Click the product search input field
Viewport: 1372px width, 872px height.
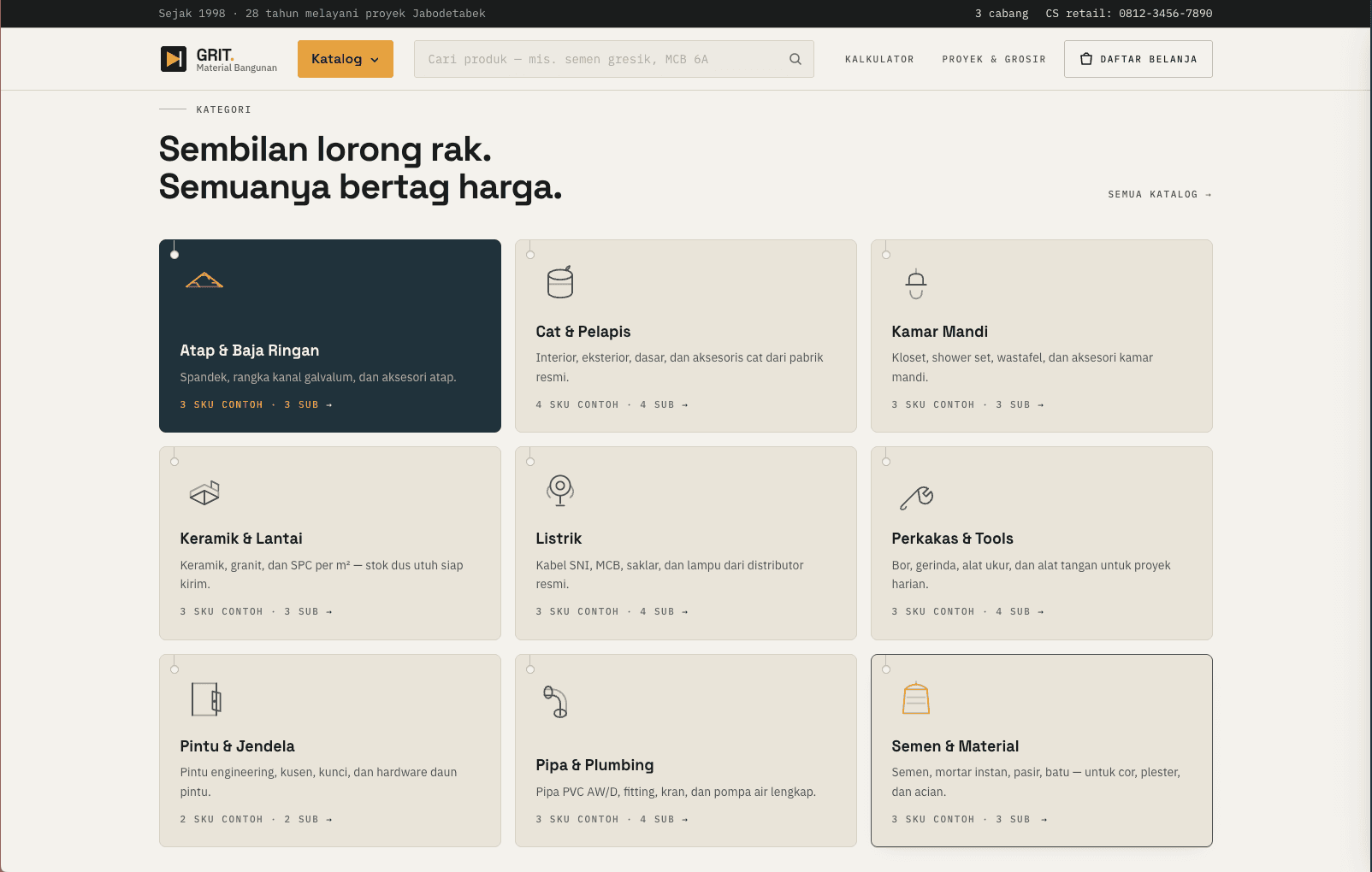[613, 59]
